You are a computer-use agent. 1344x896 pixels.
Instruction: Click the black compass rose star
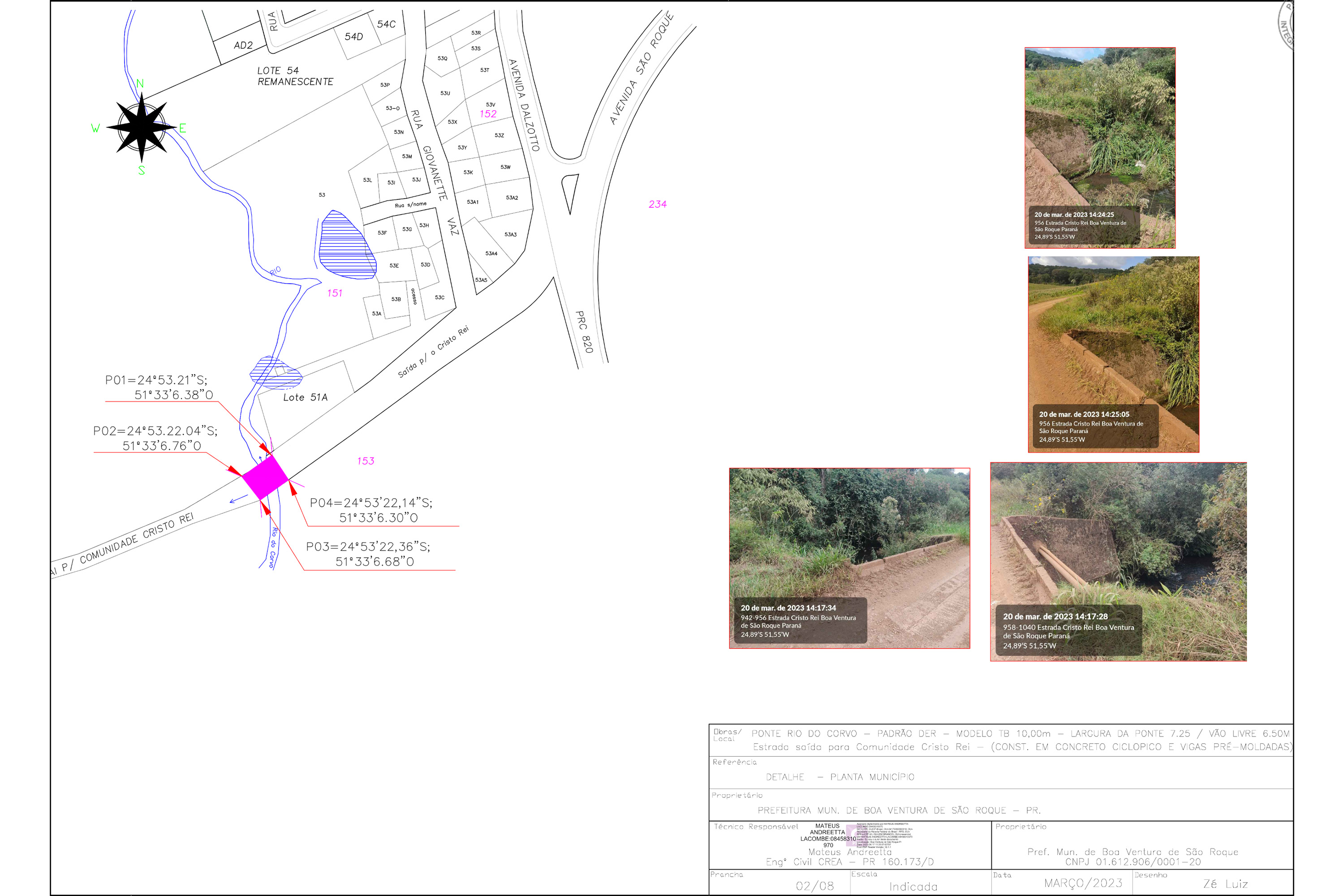click(141, 127)
